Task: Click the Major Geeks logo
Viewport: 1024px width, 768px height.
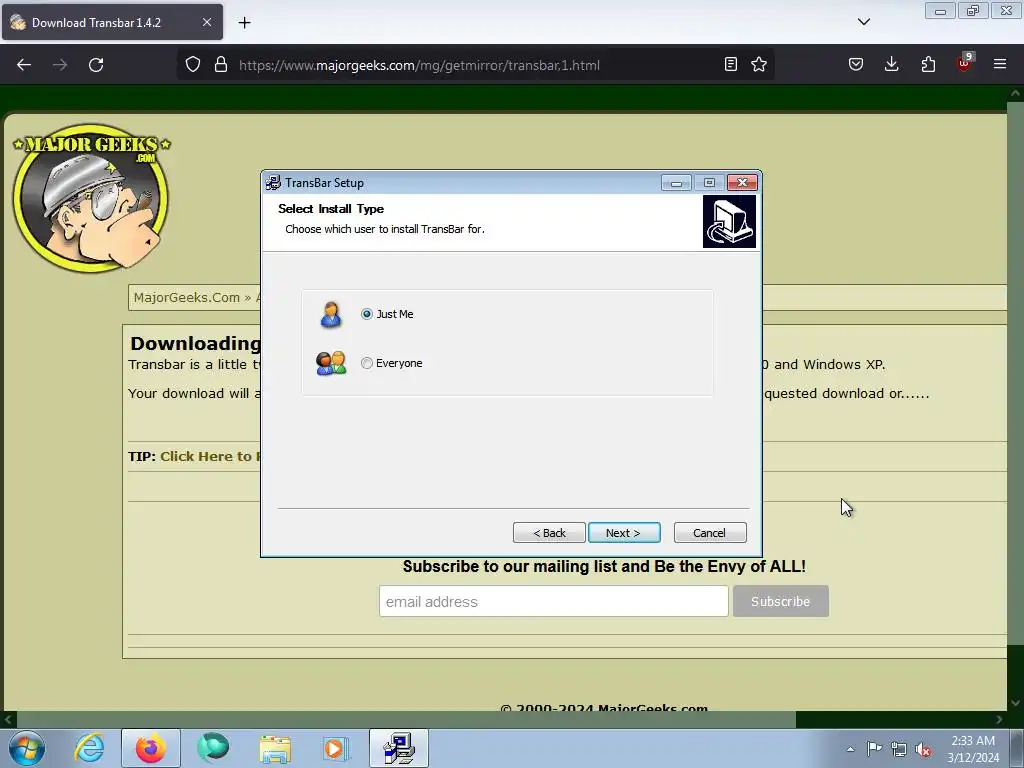Action: click(91, 197)
